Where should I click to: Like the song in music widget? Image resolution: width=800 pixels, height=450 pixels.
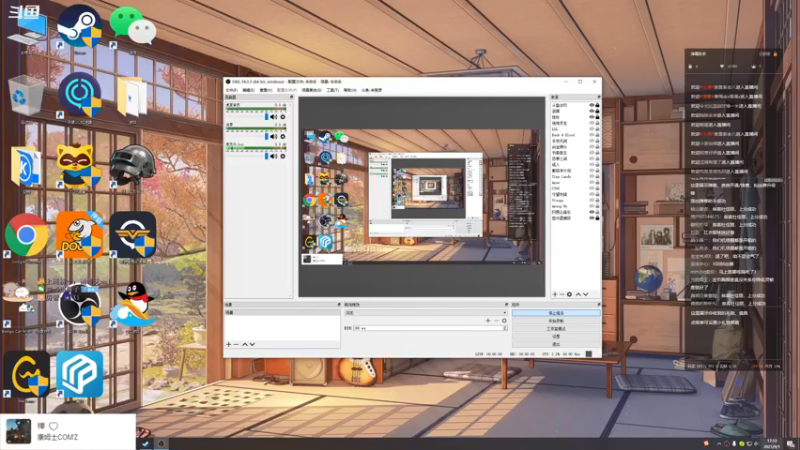(54, 426)
